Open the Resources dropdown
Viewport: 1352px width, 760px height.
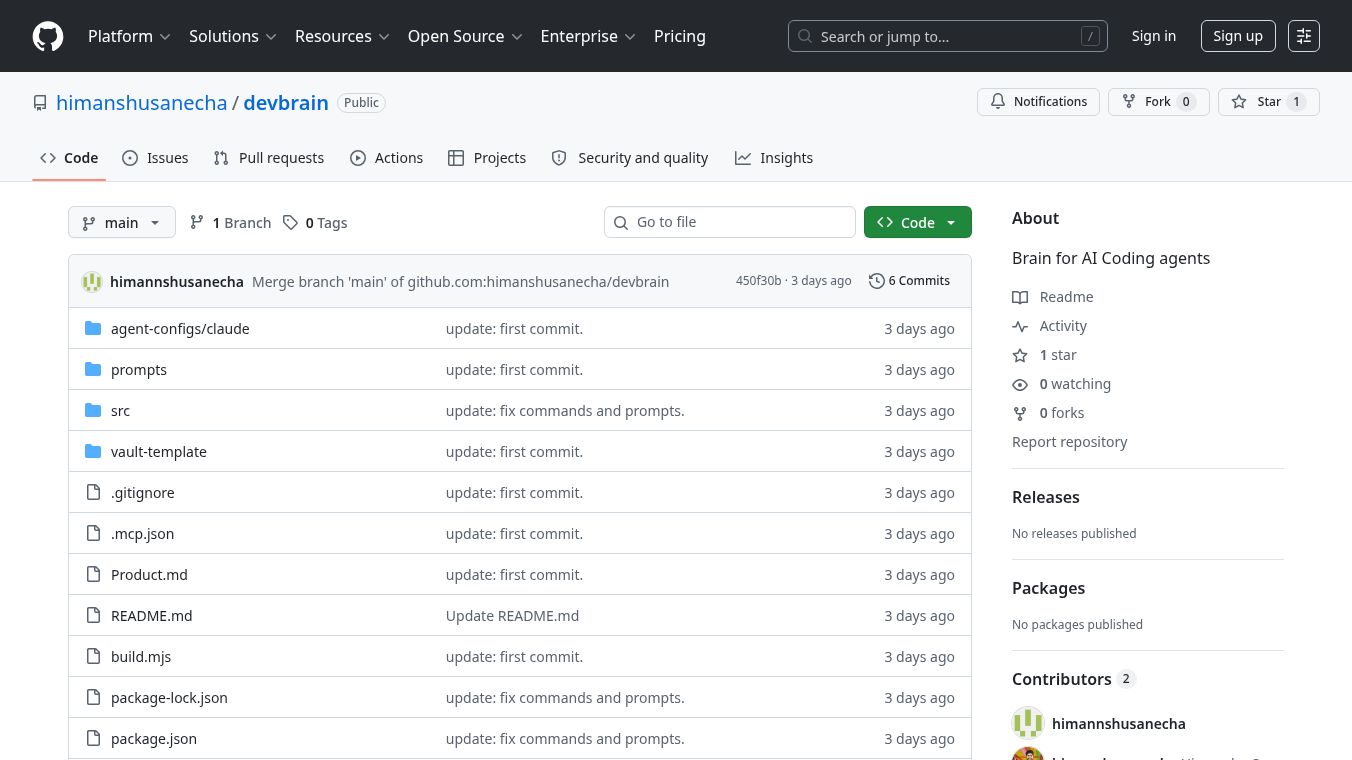click(x=341, y=36)
